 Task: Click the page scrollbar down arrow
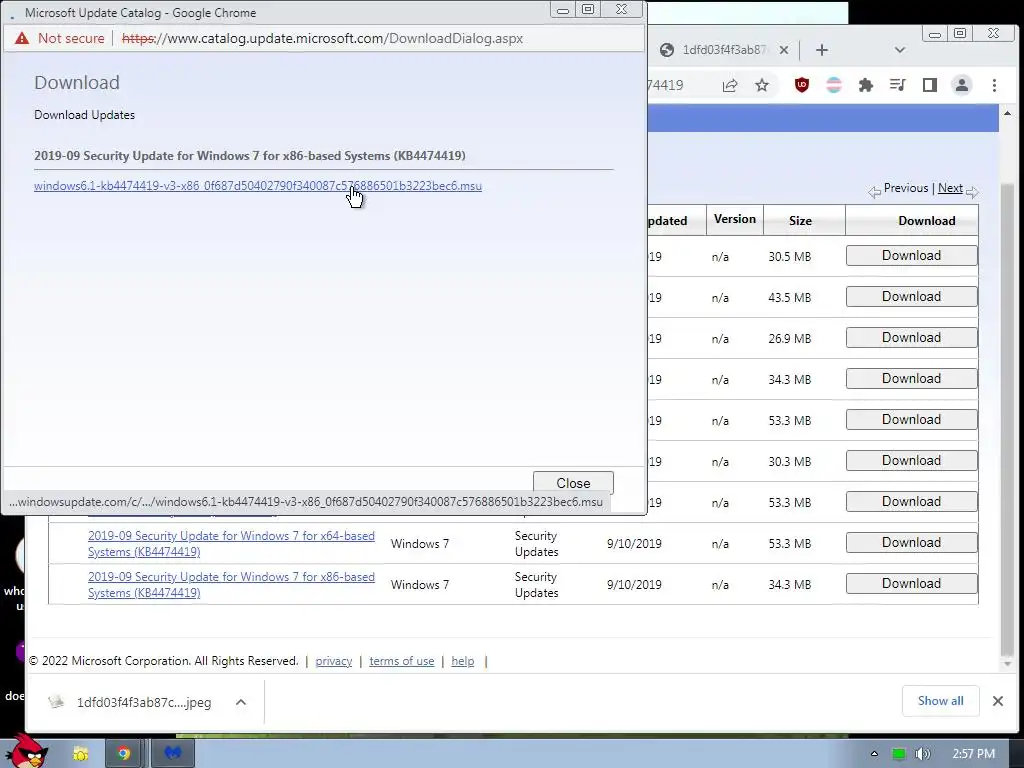[x=1007, y=664]
